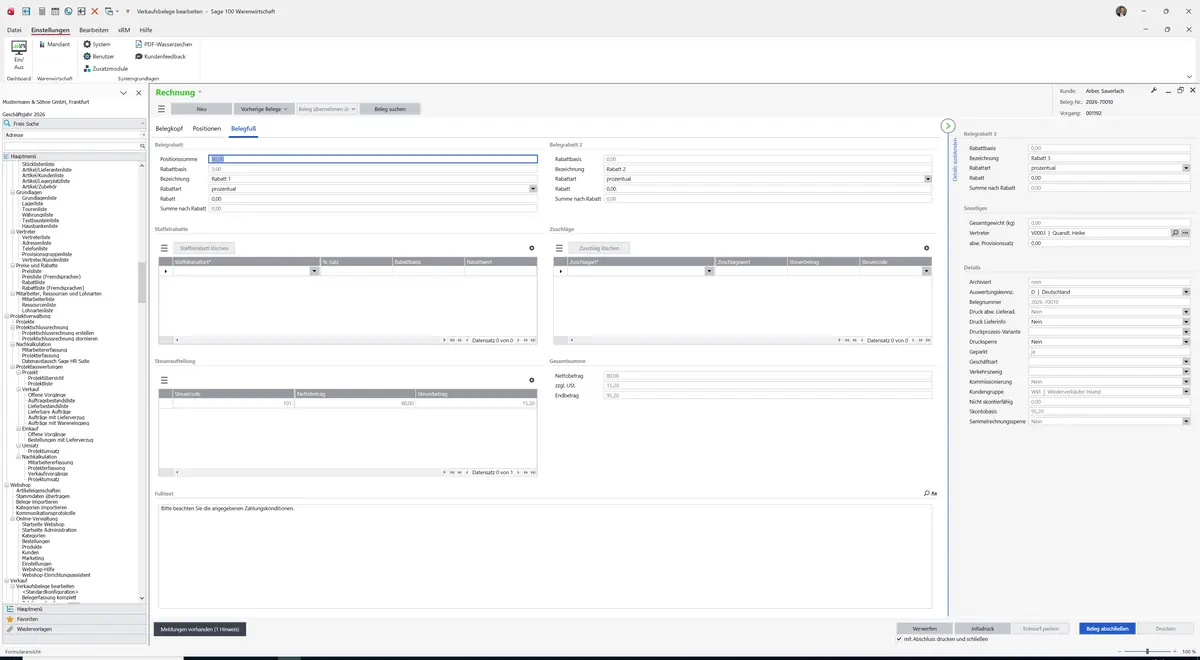Open the Rabattart dropdown under Belegrabatt 2
This screenshot has height=660, width=1200.
[x=928, y=179]
